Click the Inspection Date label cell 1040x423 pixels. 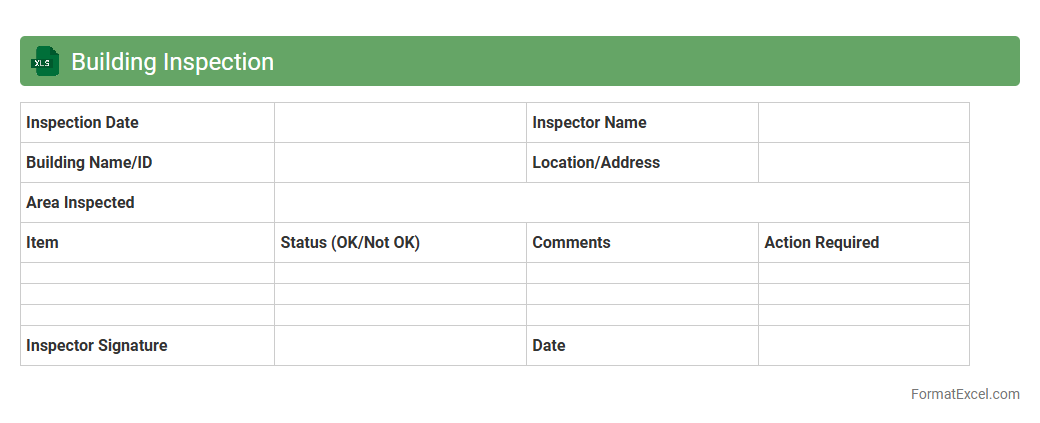click(147, 123)
